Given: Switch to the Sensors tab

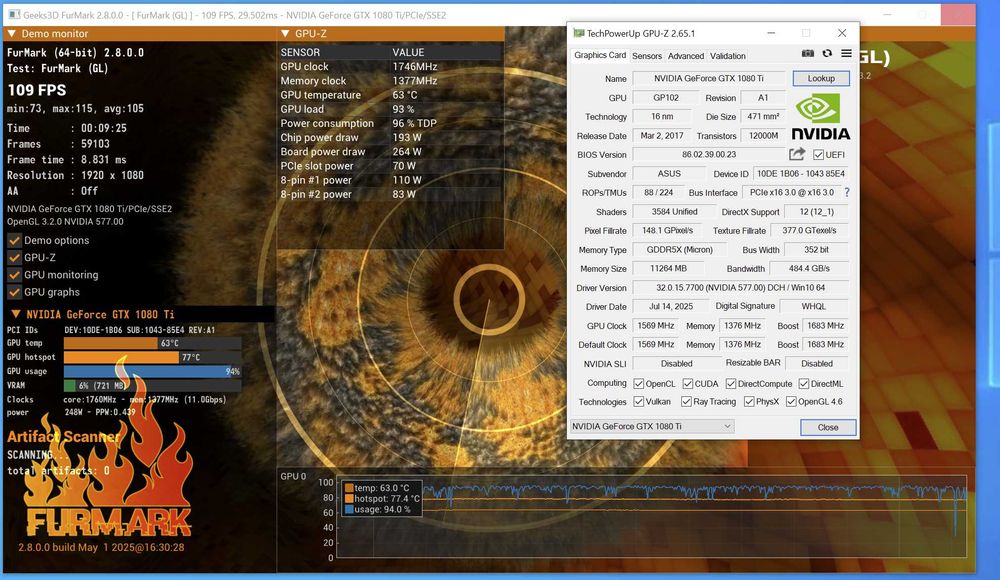Looking at the screenshot, I should click(647, 56).
